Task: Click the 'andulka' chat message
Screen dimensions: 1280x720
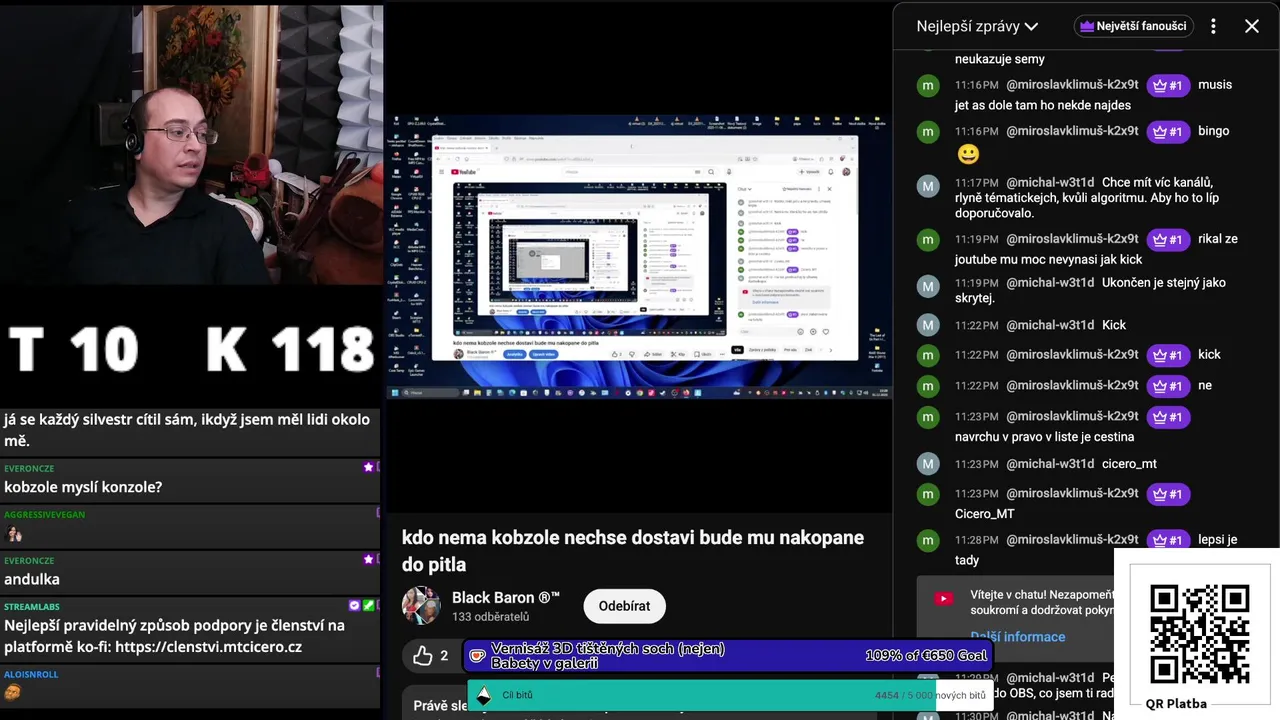Action: coord(32,579)
